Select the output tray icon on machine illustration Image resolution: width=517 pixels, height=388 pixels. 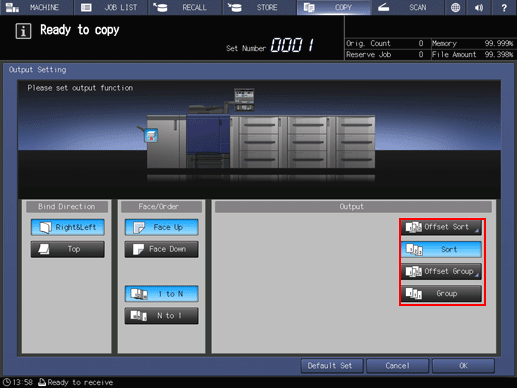point(151,136)
